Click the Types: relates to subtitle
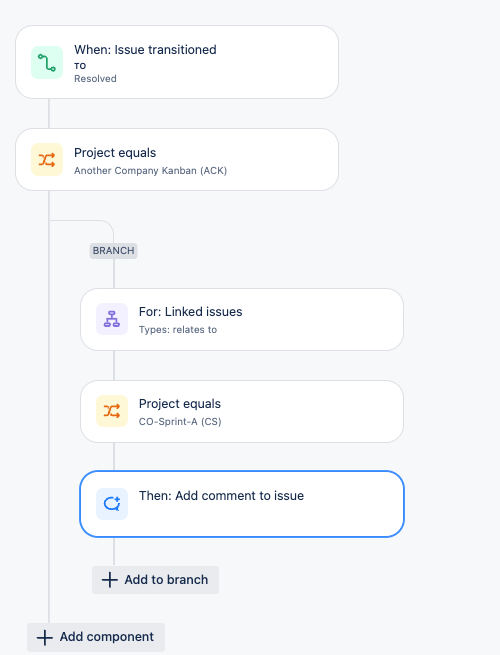The image size is (500, 655). point(178,330)
